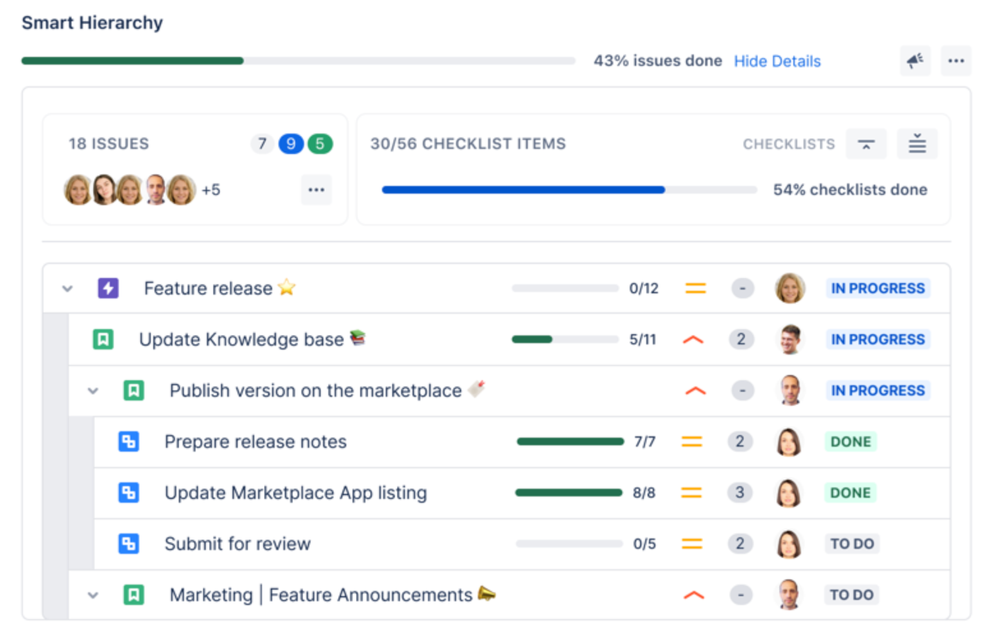The height and width of the screenshot is (630, 999).
Task: Collapse the Feature release row
Action: (68, 289)
